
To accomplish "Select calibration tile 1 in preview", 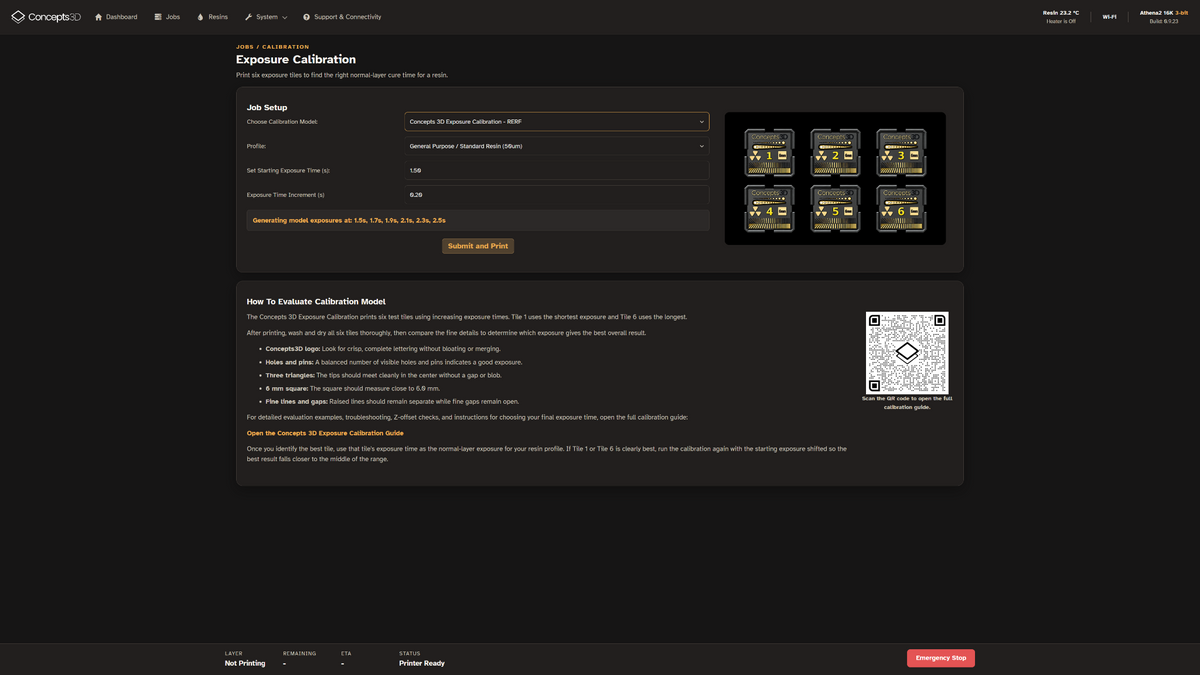I will pos(769,153).
